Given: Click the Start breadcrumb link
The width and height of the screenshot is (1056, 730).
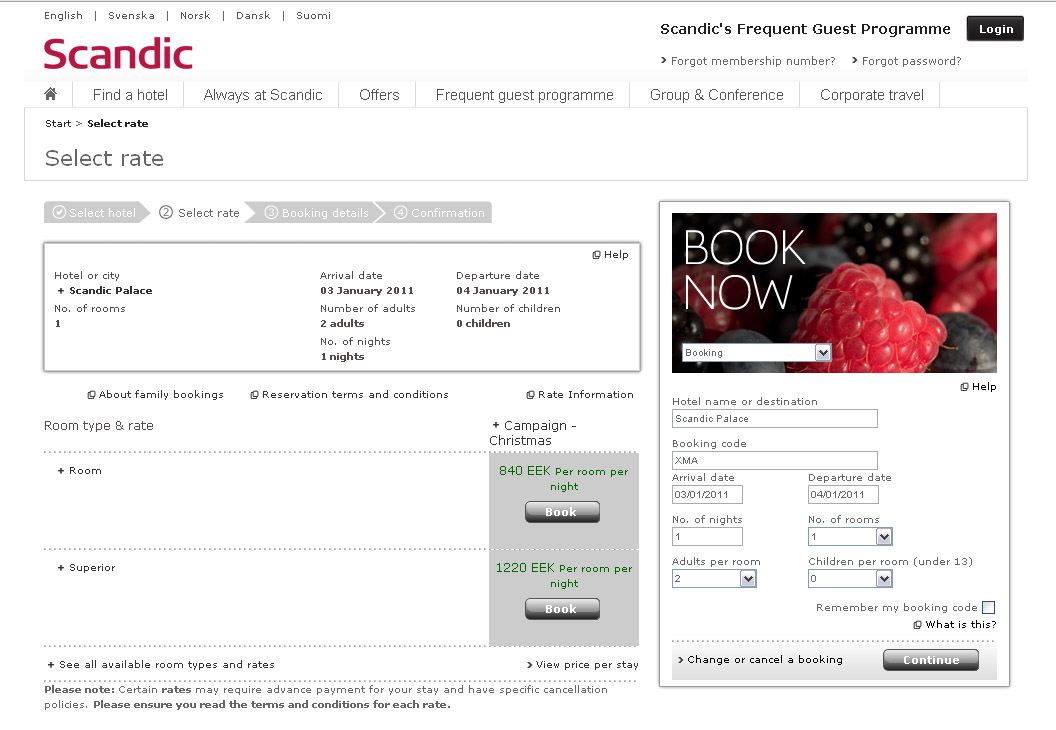Looking at the screenshot, I should 58,123.
